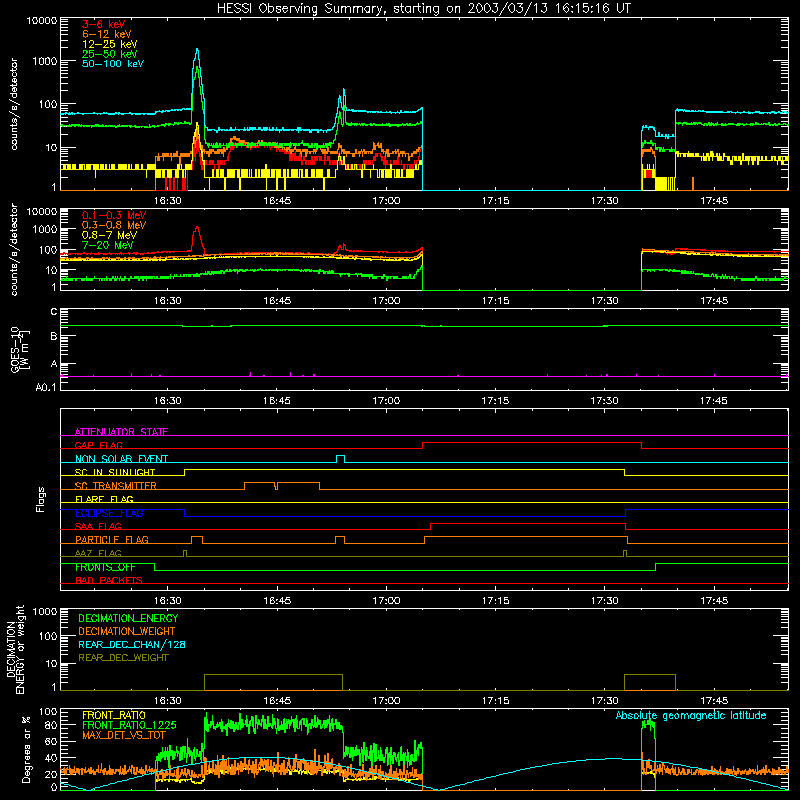Click the BAD_PACKETS flag label
The image size is (800, 800).
tap(109, 580)
